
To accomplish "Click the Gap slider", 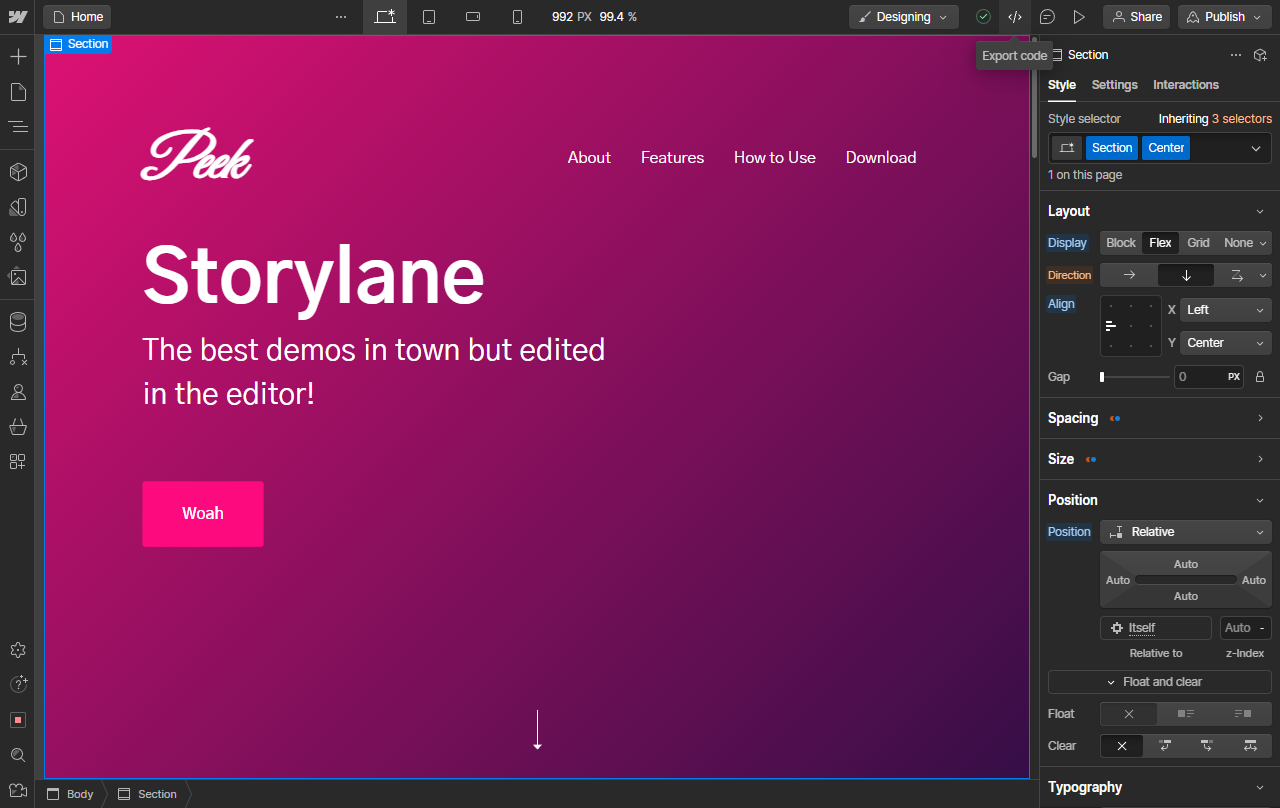I will click(x=1135, y=377).
